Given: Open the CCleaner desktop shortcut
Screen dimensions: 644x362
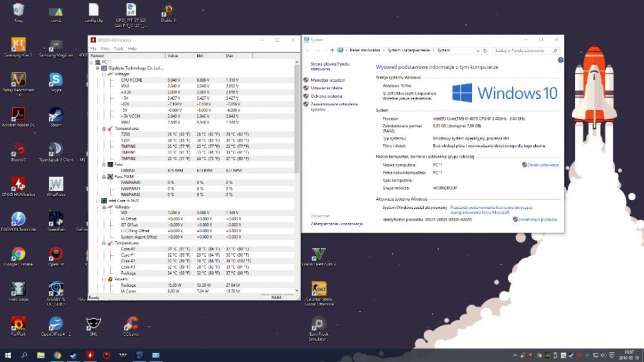Looking at the screenshot, I should tap(131, 327).
